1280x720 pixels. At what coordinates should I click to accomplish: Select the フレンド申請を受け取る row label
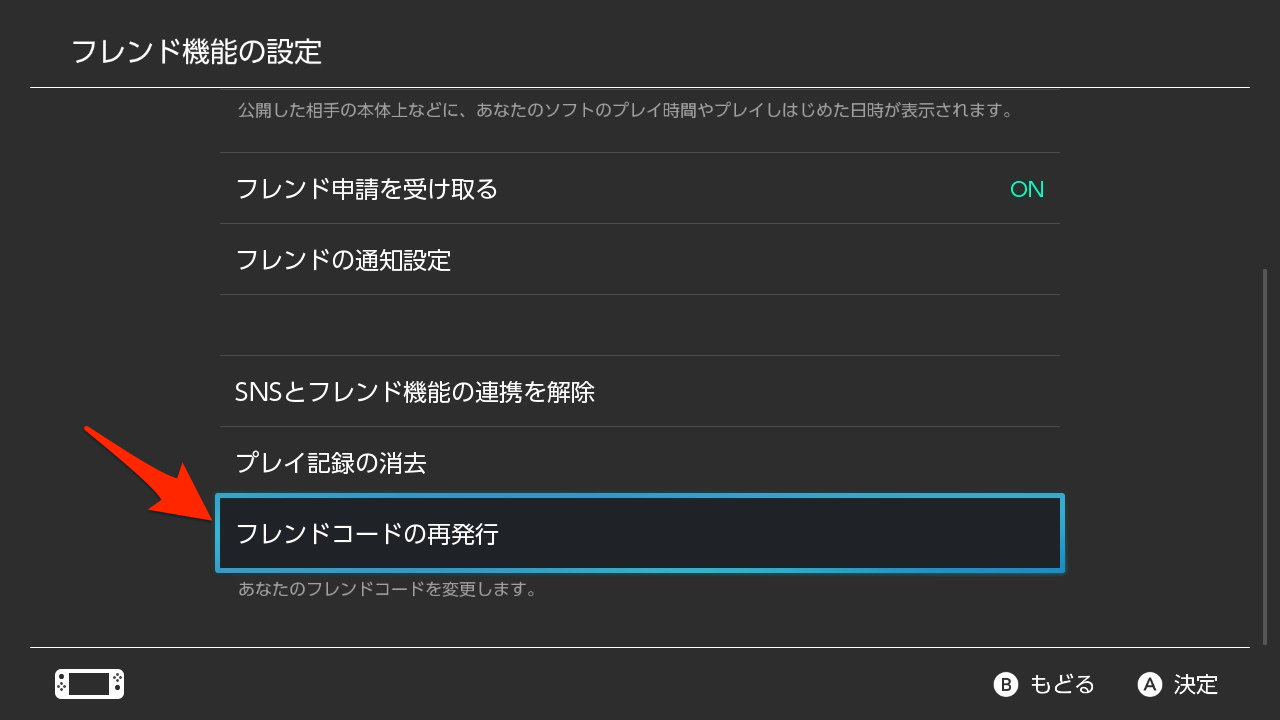(x=367, y=189)
